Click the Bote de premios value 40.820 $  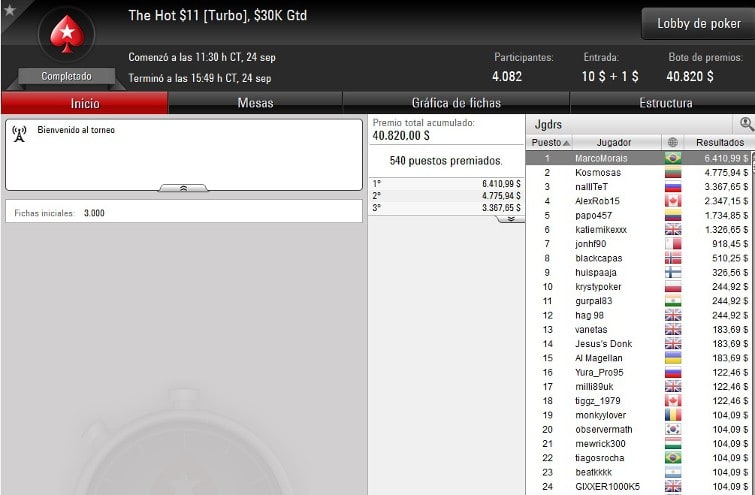(x=690, y=76)
